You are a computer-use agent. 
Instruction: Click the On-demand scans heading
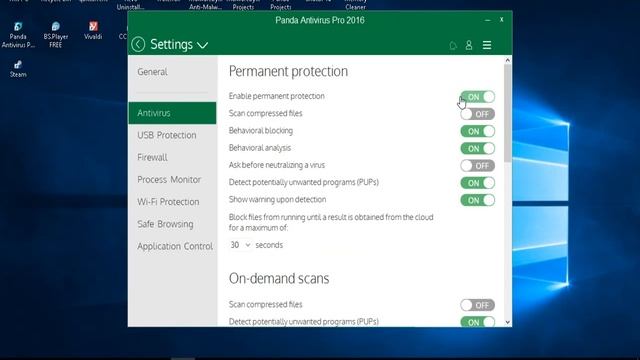pos(279,278)
